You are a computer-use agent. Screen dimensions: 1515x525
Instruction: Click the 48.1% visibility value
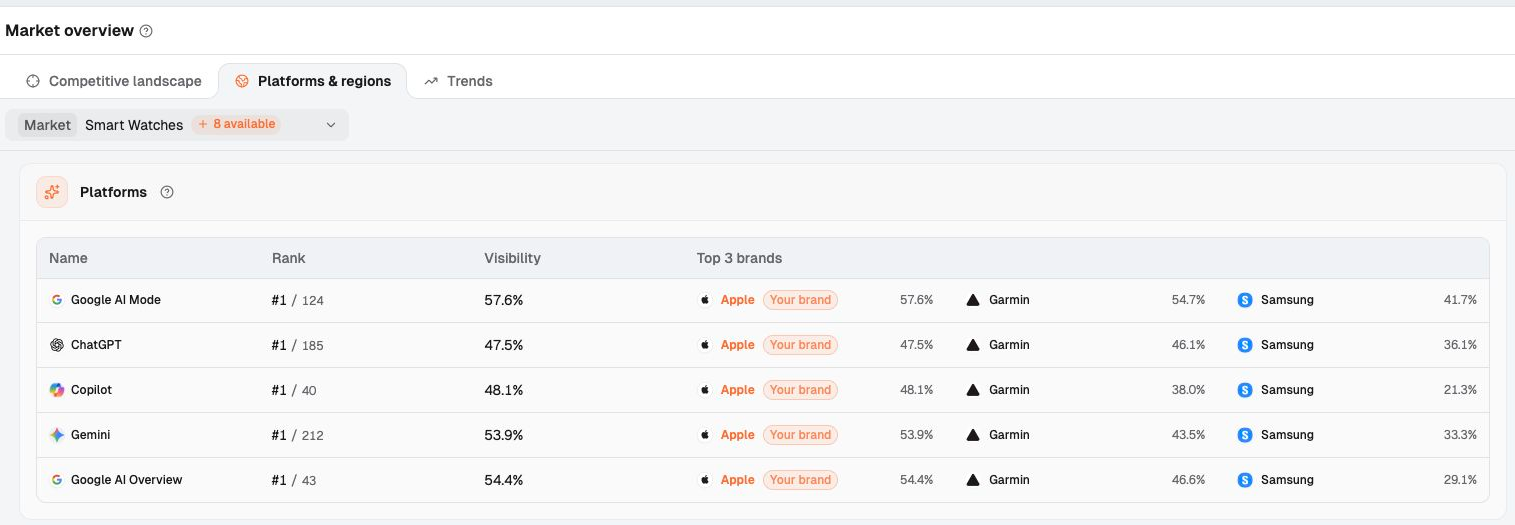click(x=504, y=390)
